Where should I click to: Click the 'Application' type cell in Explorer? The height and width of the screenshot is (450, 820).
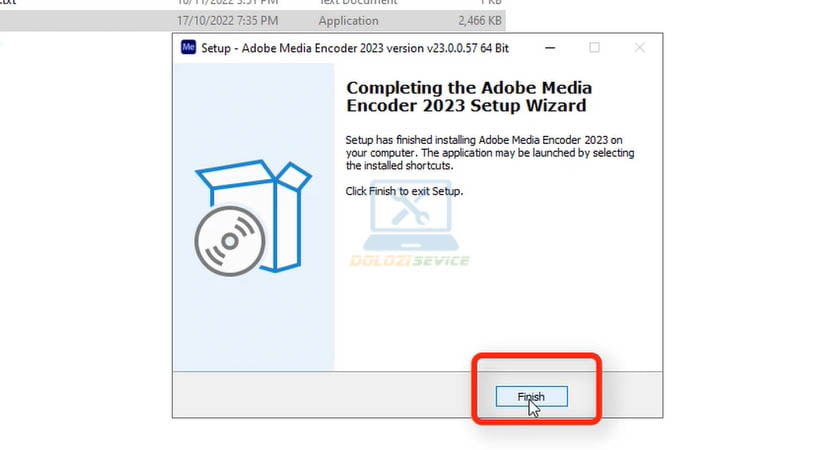click(x=348, y=20)
